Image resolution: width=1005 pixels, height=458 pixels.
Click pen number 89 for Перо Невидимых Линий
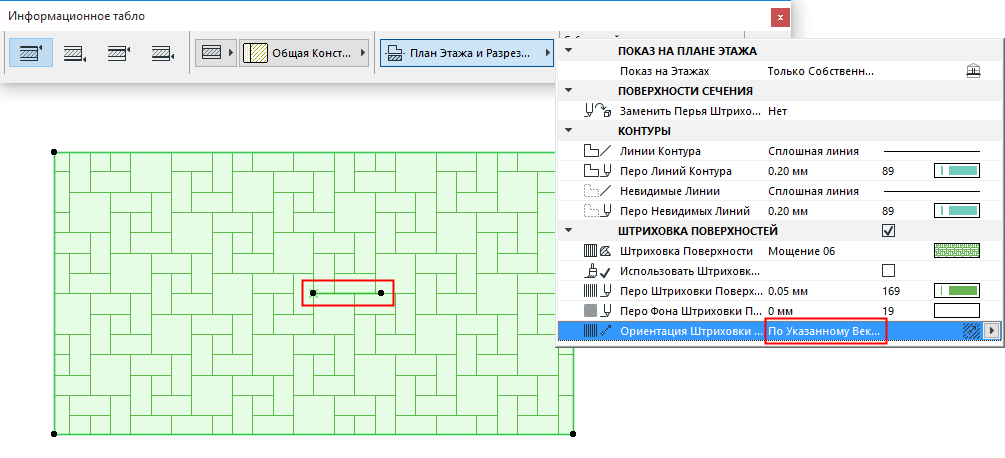click(x=888, y=211)
